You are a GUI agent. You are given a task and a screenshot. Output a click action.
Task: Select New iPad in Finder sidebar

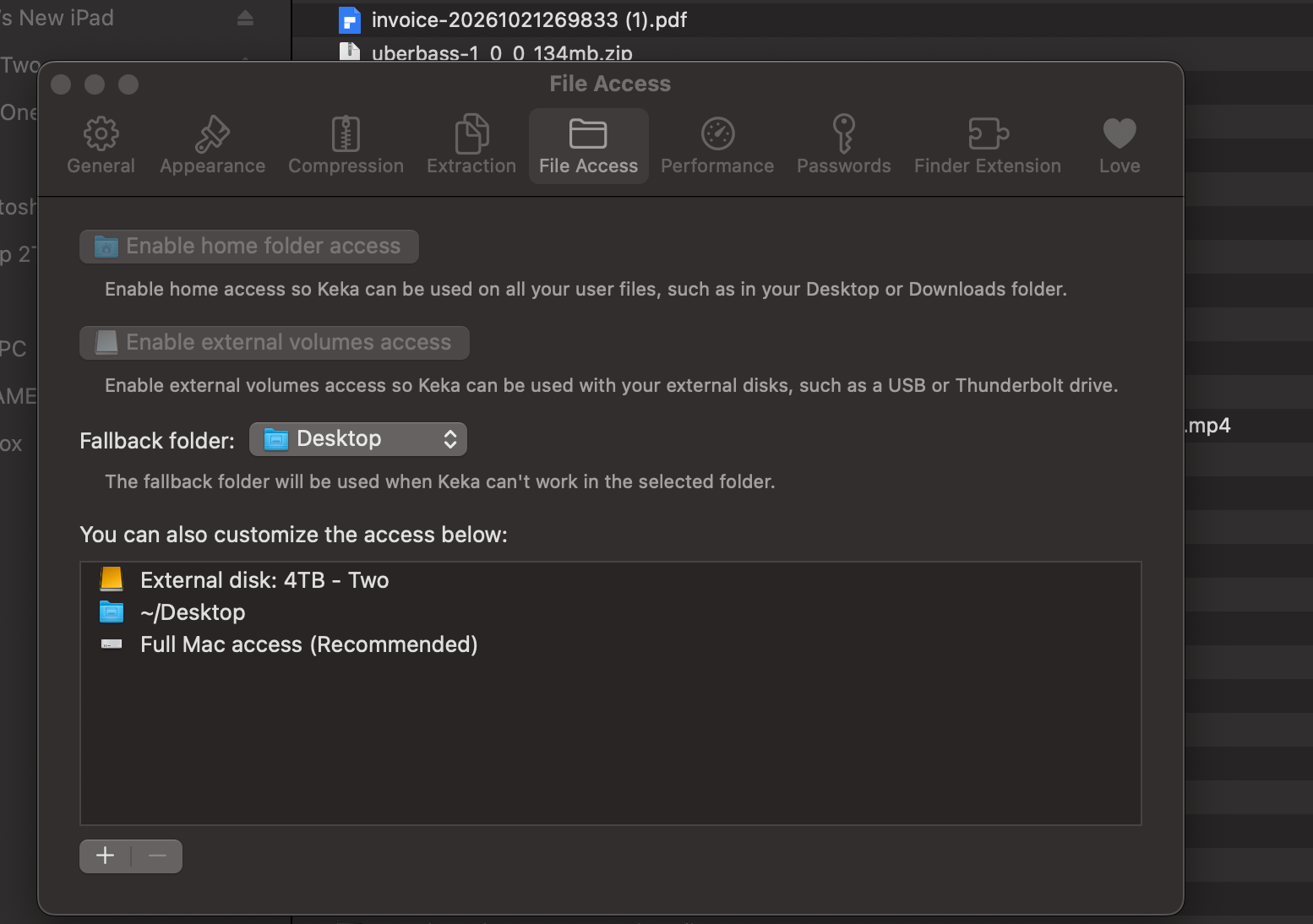point(57,18)
